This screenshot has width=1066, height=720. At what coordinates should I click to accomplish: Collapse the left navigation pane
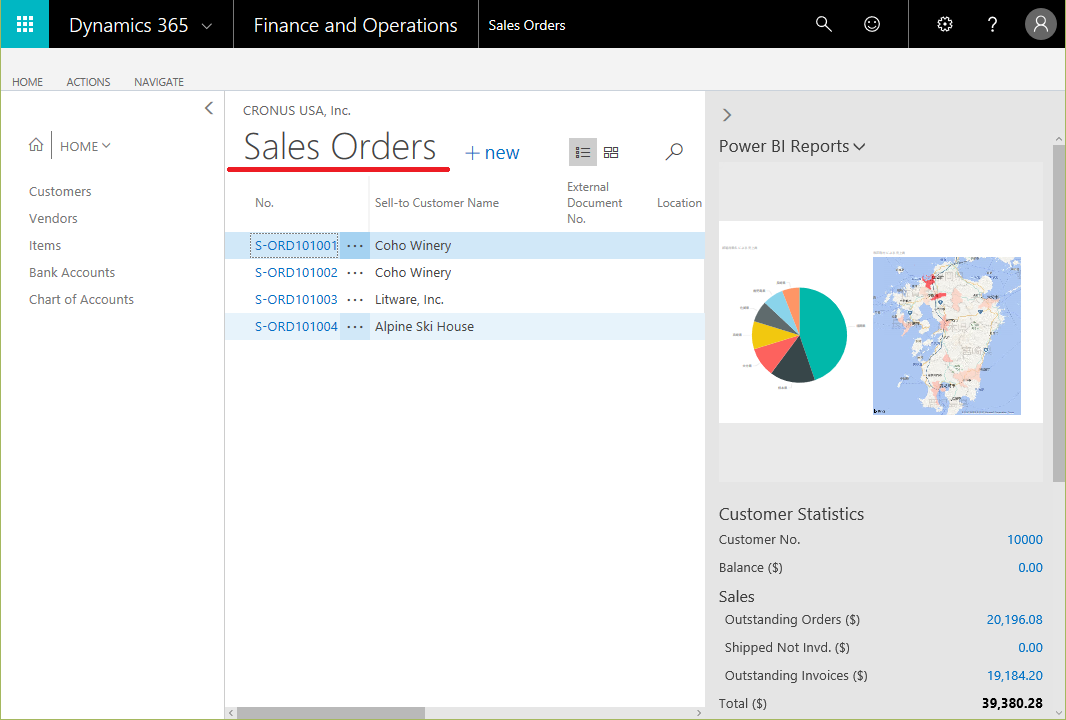click(x=209, y=108)
